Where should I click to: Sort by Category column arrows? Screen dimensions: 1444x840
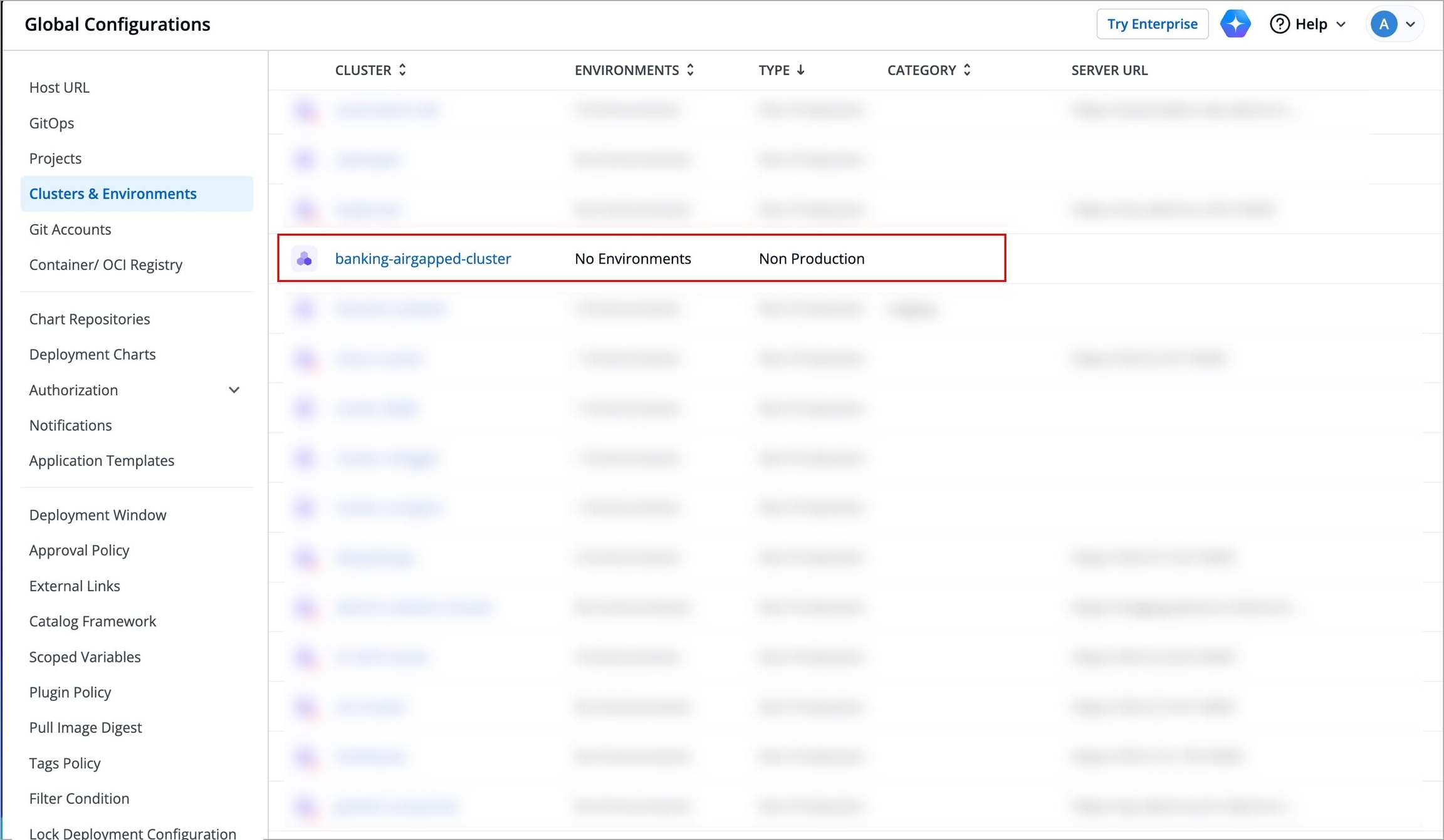point(967,70)
